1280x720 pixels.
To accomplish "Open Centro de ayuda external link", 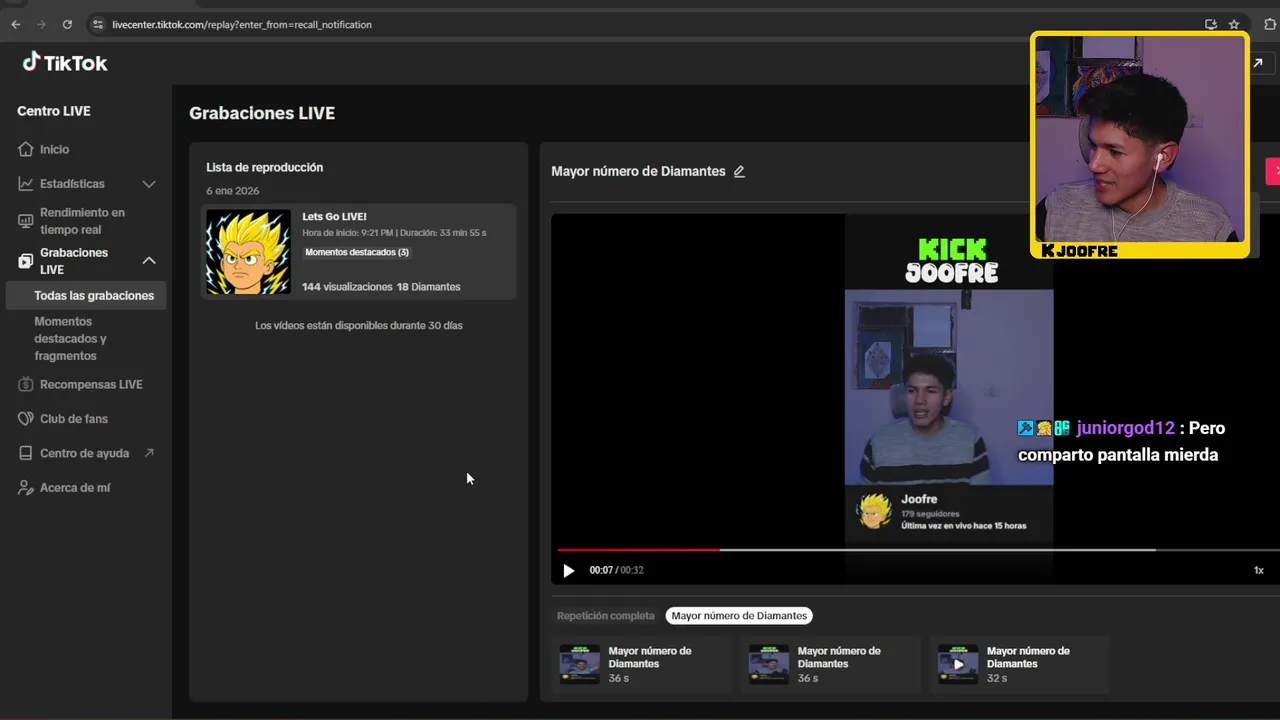I will coord(86,453).
